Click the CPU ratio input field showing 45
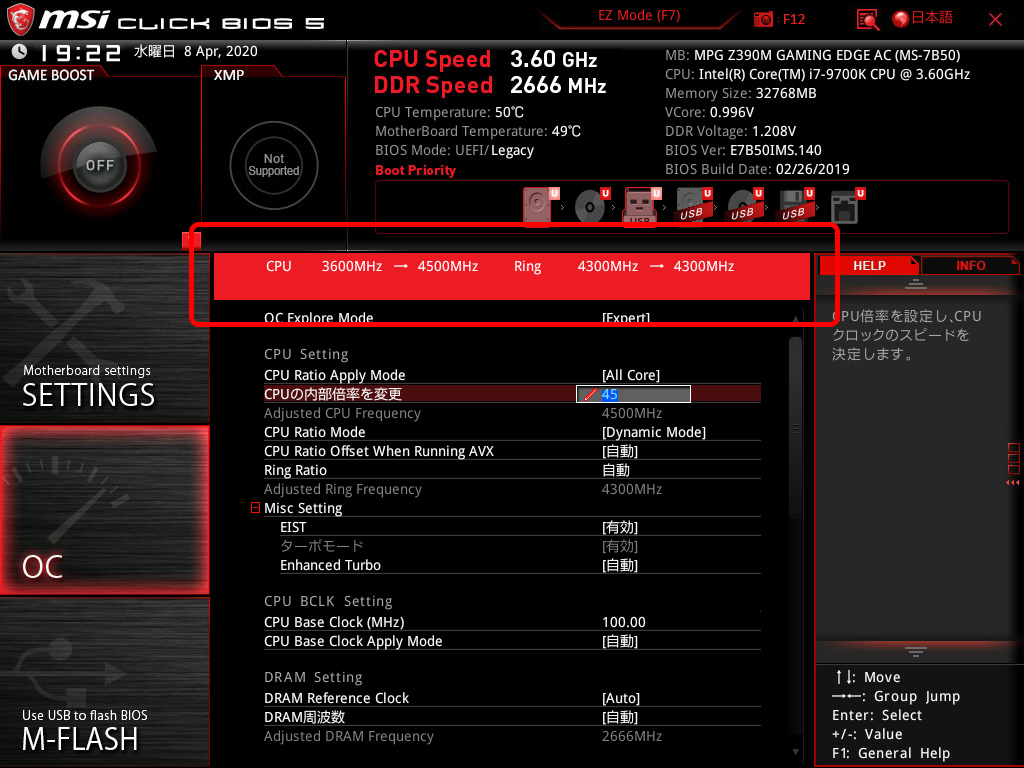The width and height of the screenshot is (1024, 768). [x=633, y=394]
